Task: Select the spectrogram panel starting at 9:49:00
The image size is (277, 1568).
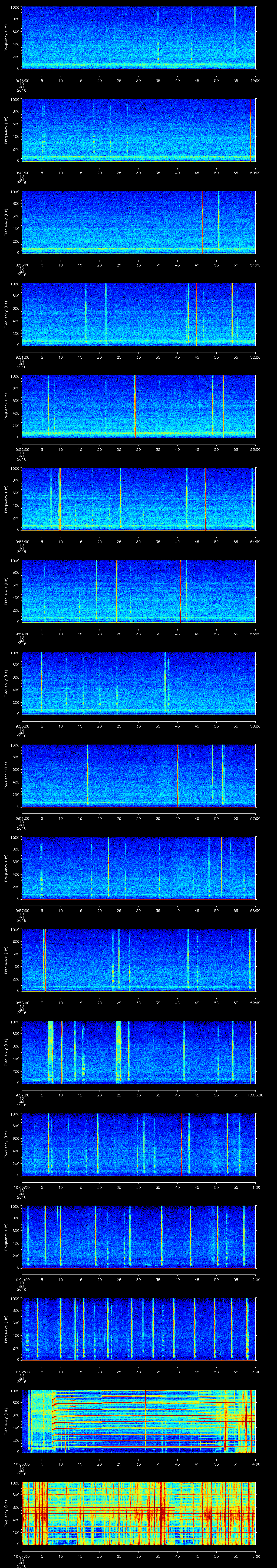Action: pos(138,130)
